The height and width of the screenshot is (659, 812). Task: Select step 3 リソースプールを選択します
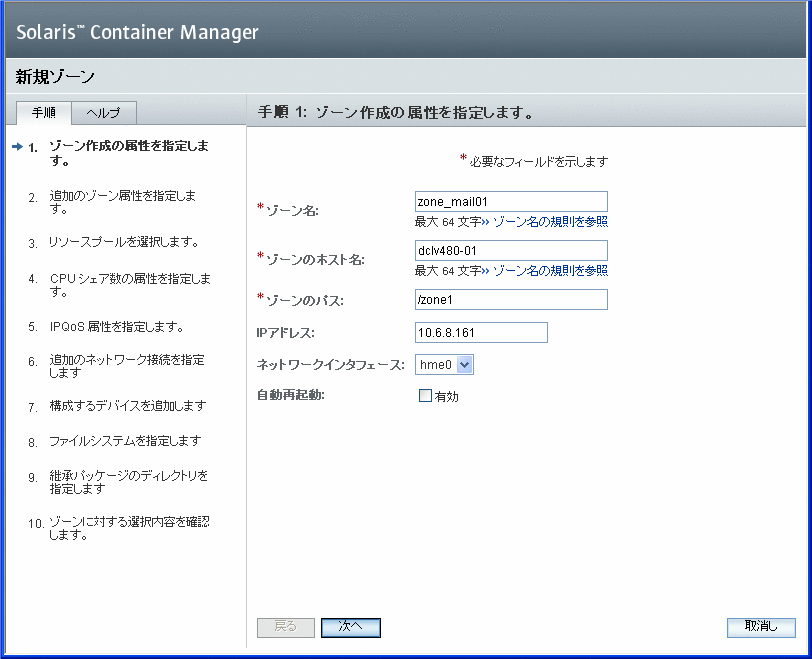tap(124, 242)
